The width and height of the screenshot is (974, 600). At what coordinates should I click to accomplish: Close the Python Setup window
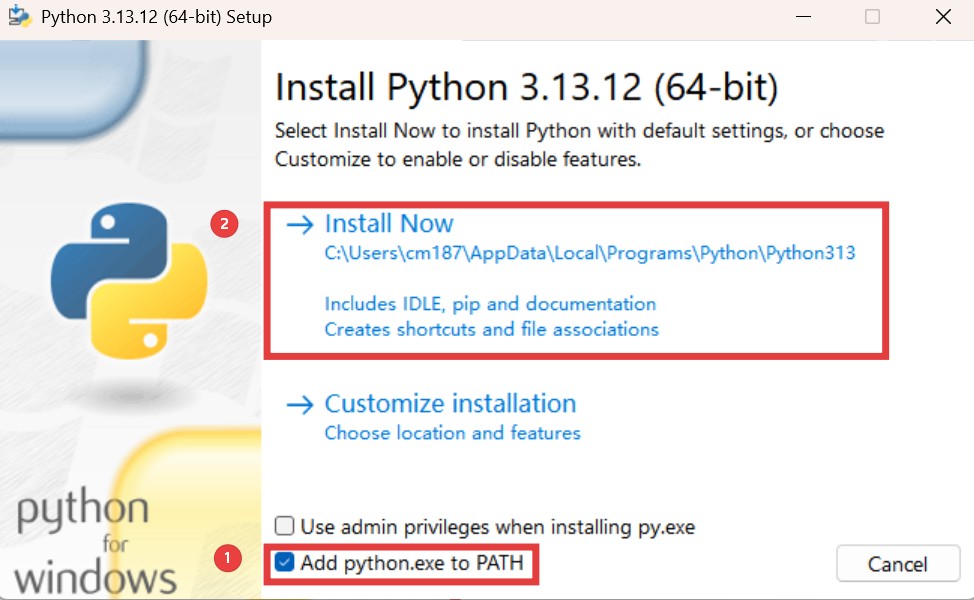[x=942, y=17]
